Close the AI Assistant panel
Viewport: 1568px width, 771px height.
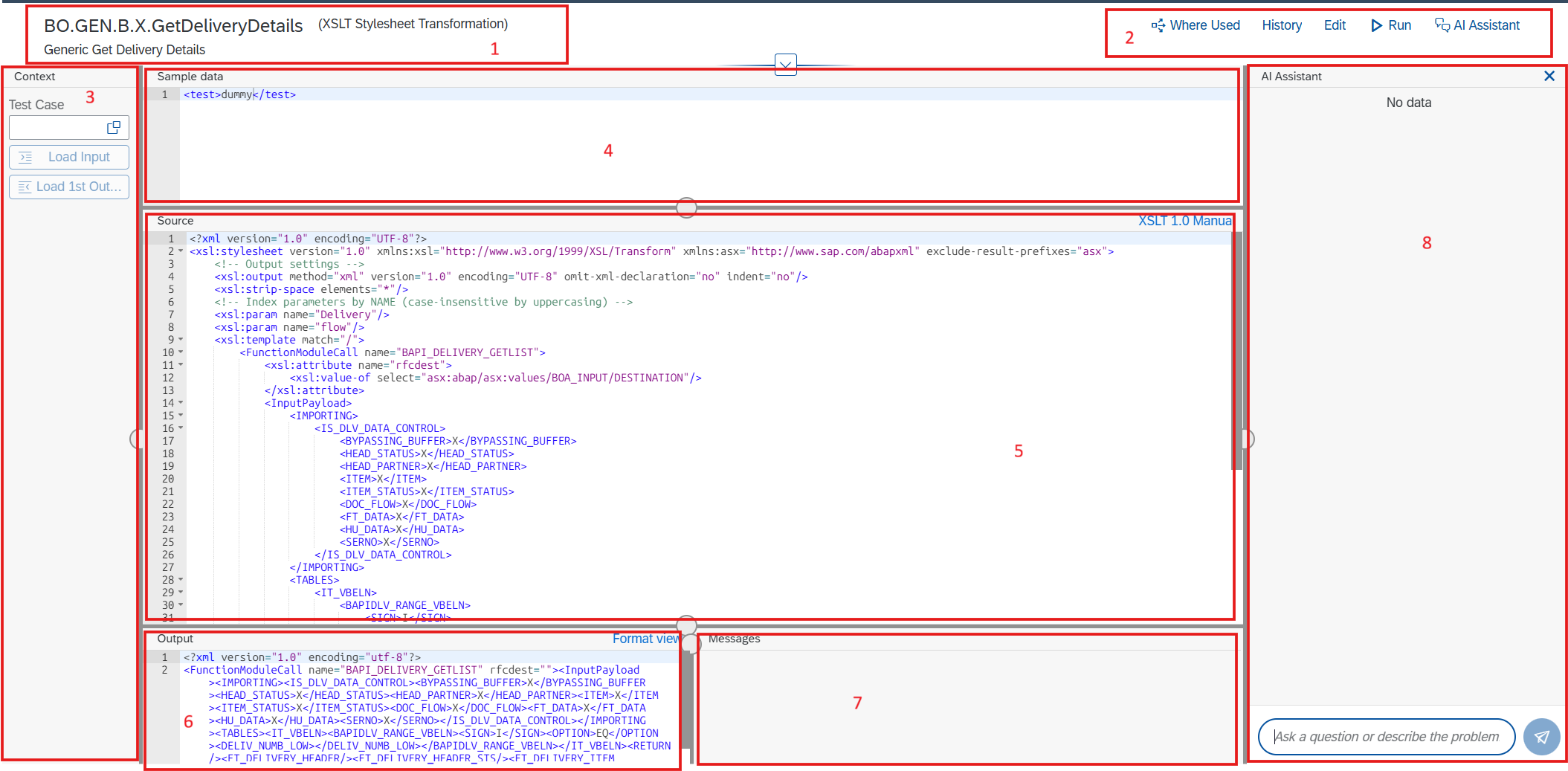click(x=1549, y=76)
